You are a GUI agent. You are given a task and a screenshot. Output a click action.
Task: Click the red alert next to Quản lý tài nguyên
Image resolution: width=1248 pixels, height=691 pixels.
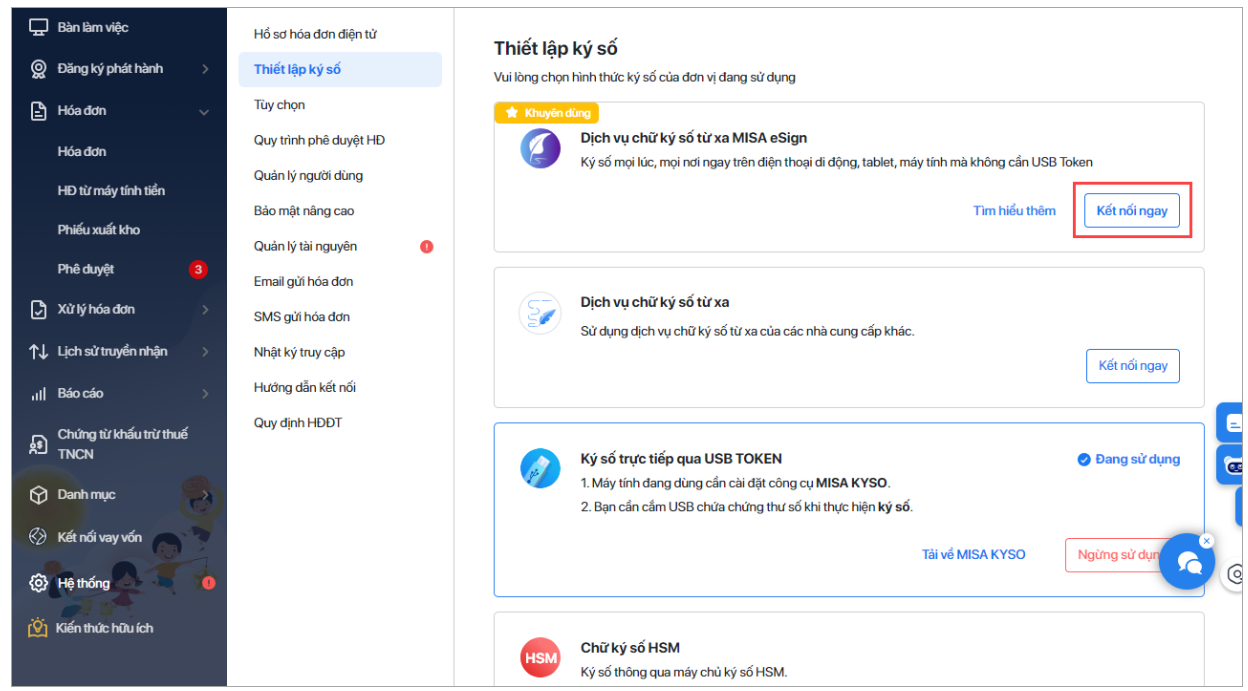(x=427, y=246)
